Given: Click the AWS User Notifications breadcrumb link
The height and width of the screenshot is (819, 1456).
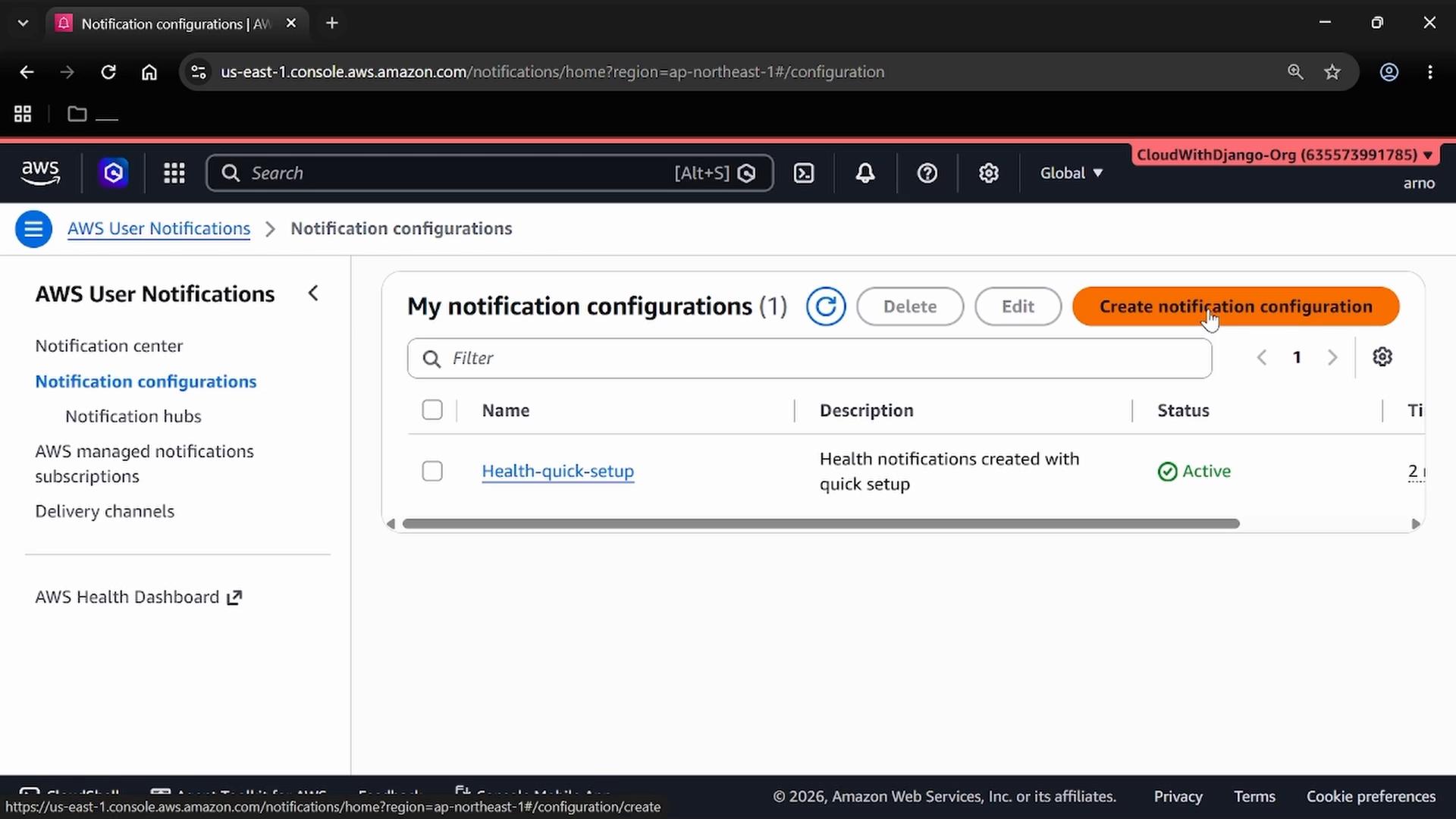Looking at the screenshot, I should pos(158,228).
